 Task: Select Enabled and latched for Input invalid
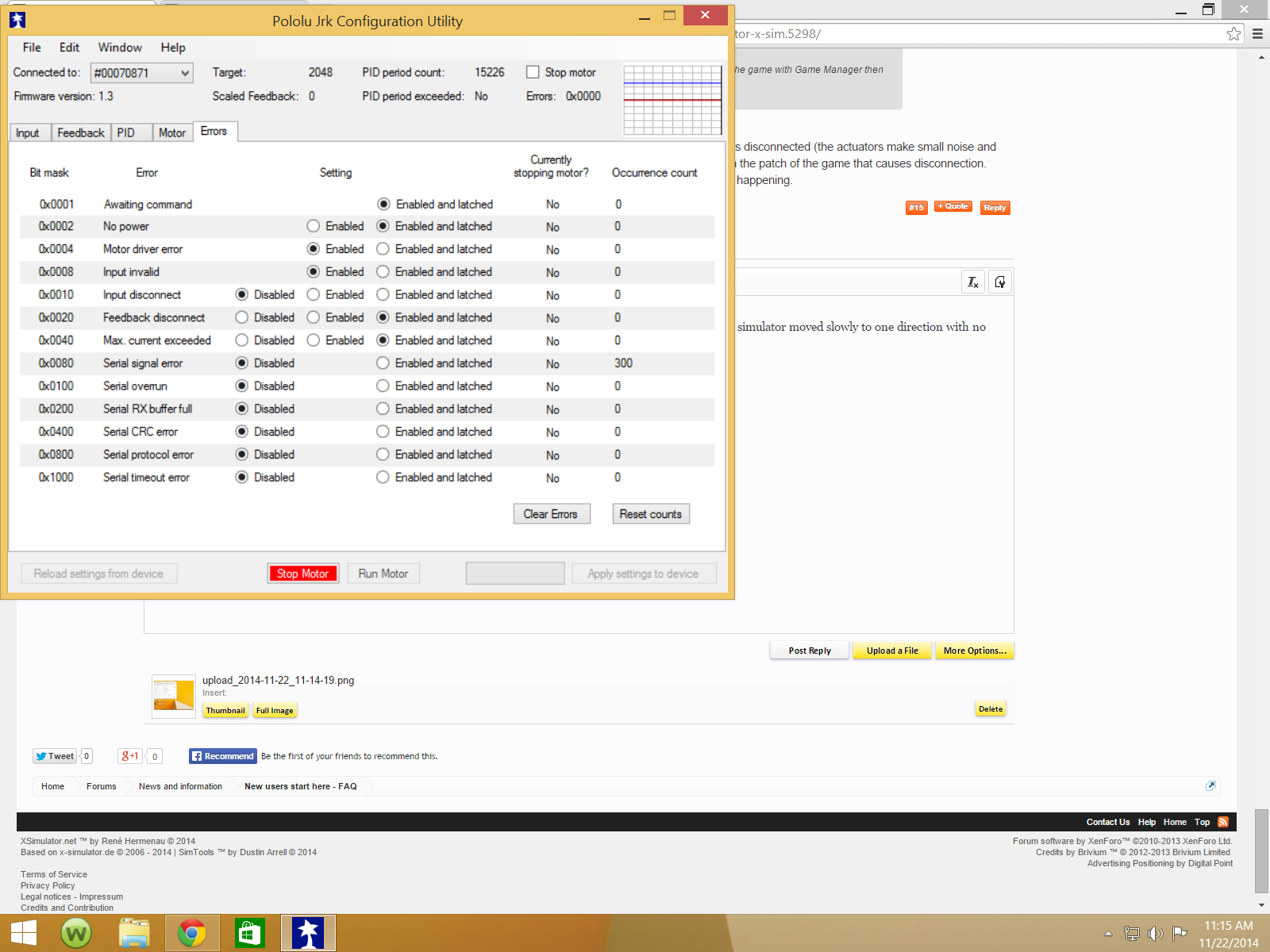[x=383, y=272]
